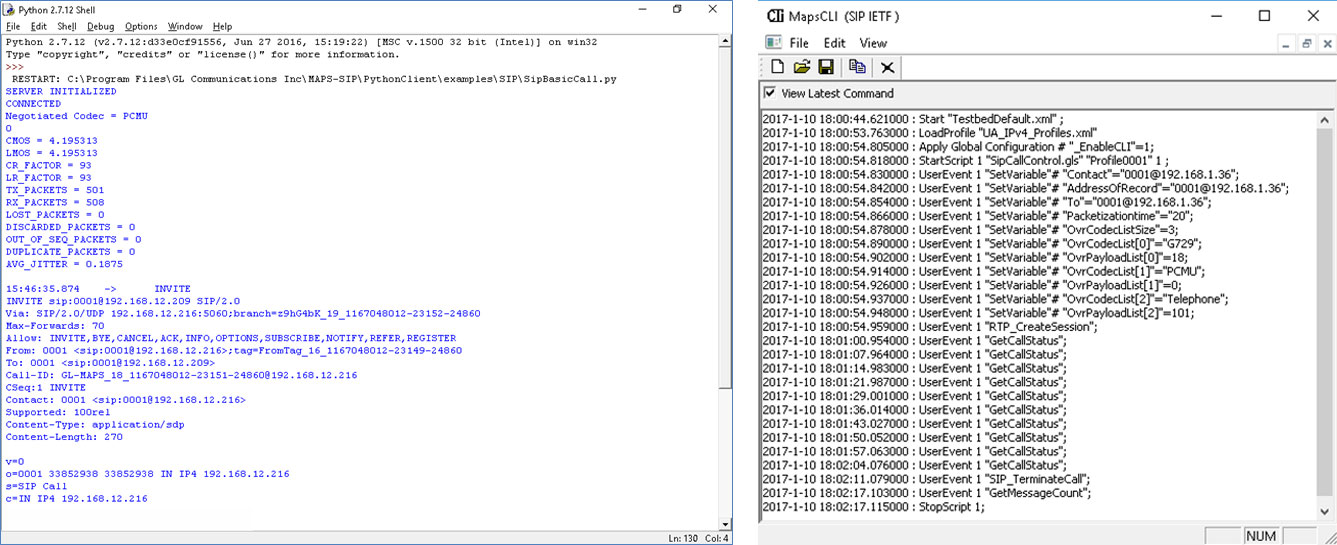Click the "OvrCodecList[2]"="Telephone" log entry
Screen dimensions: 1337x545
pos(996,298)
